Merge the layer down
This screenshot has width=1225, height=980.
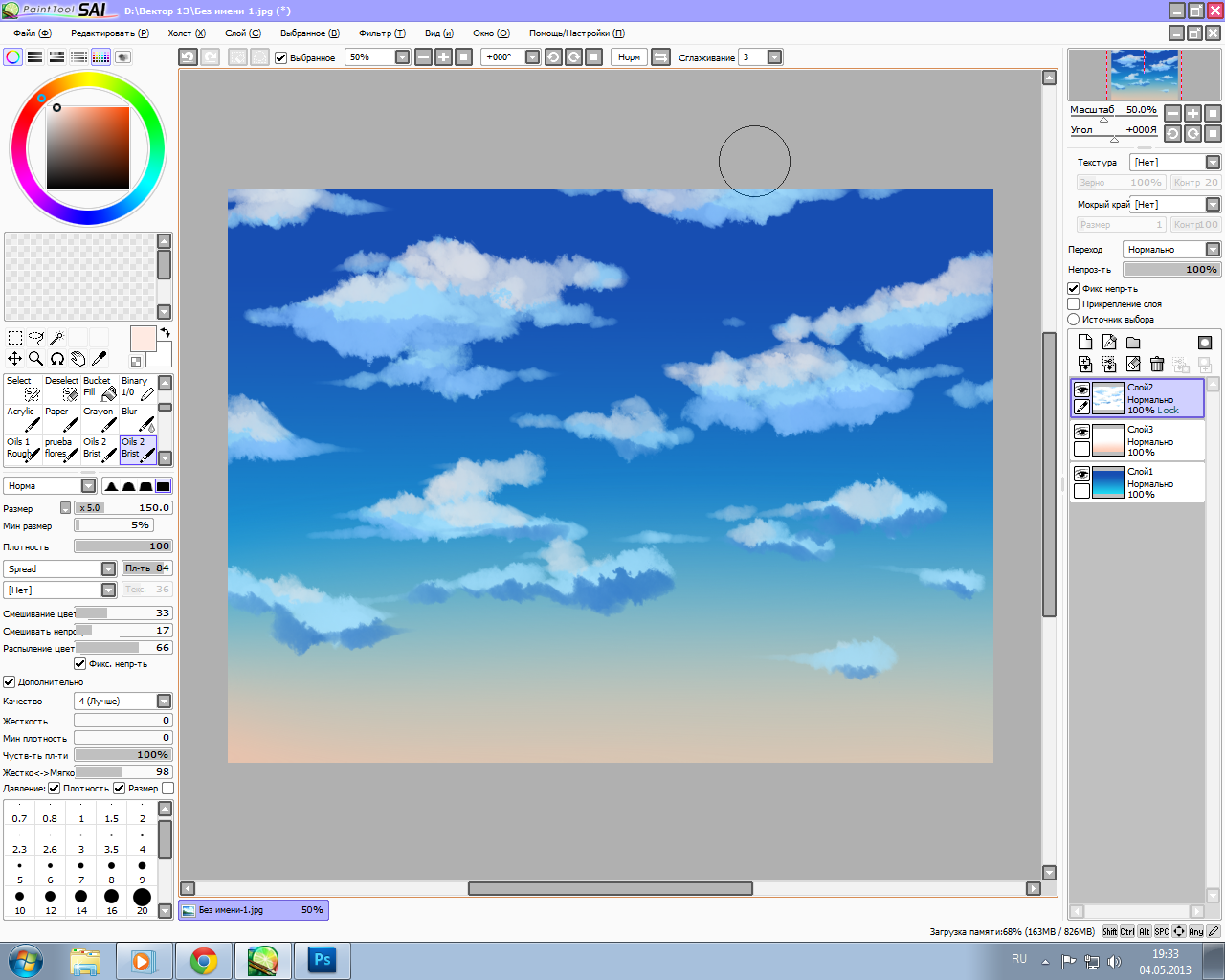1109,365
